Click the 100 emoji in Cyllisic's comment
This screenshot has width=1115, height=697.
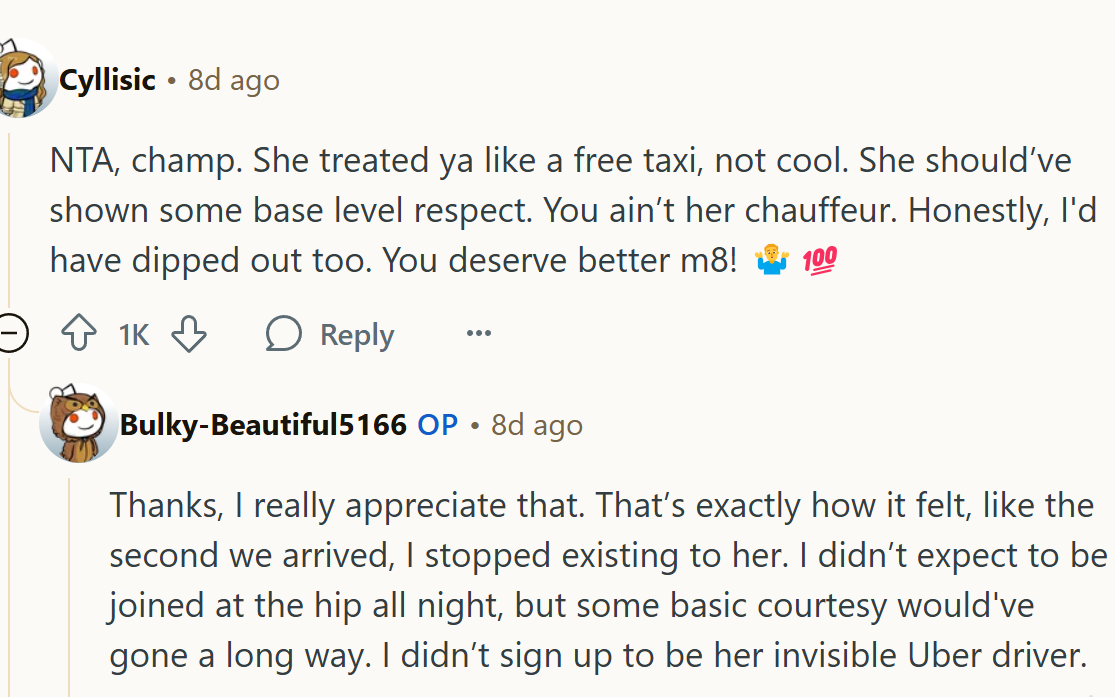pos(818,259)
